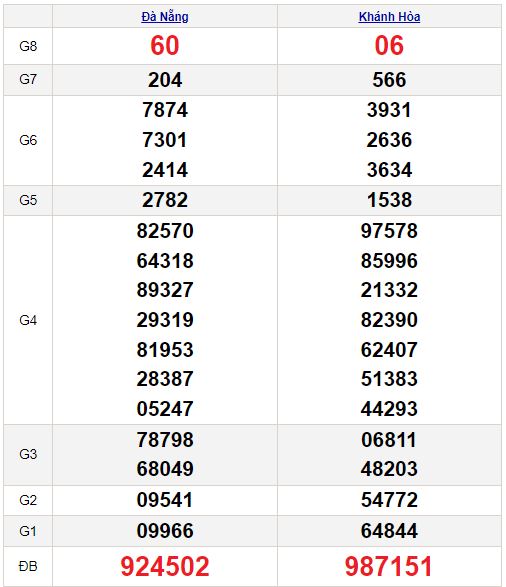Open the Khánh Hòa link
The height and width of the screenshot is (587, 506).
coord(389,17)
